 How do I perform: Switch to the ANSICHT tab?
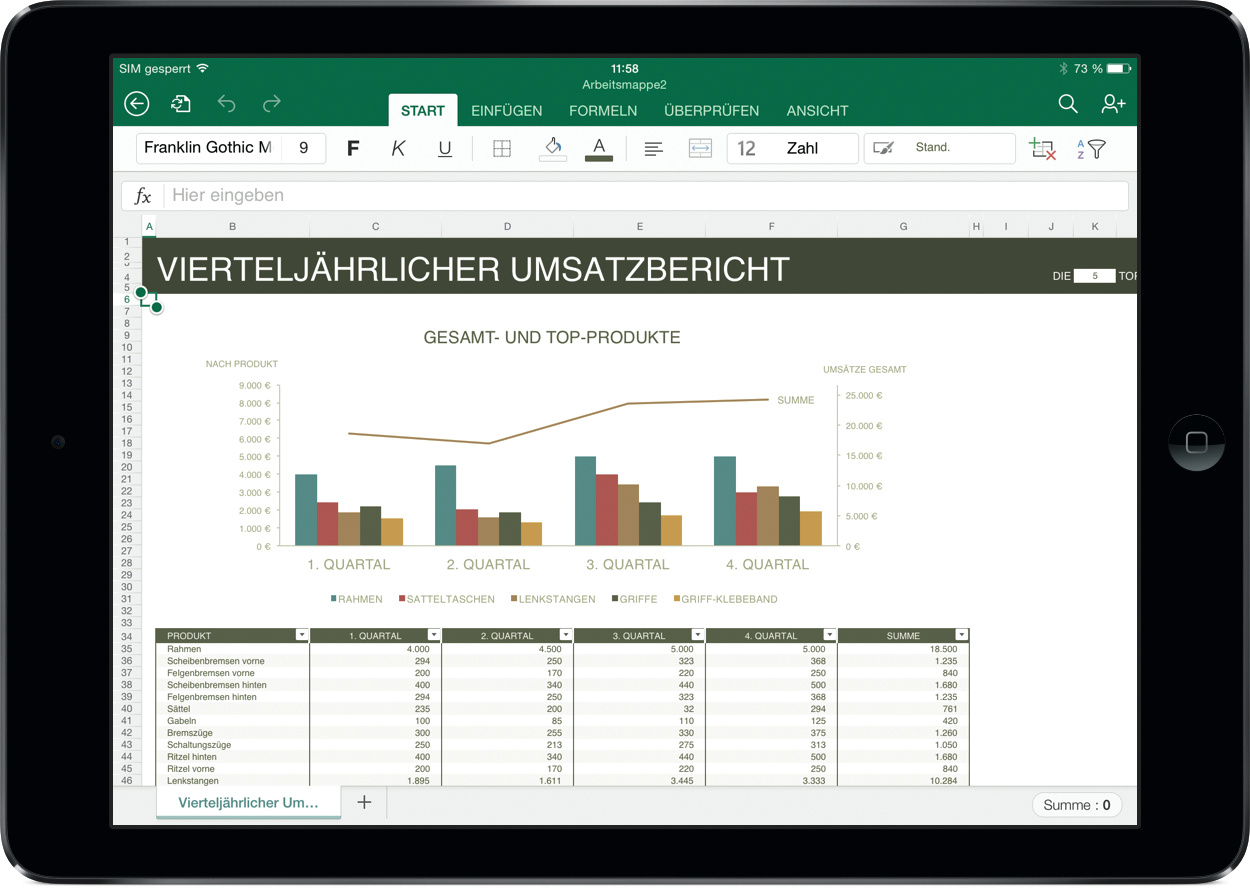point(817,111)
